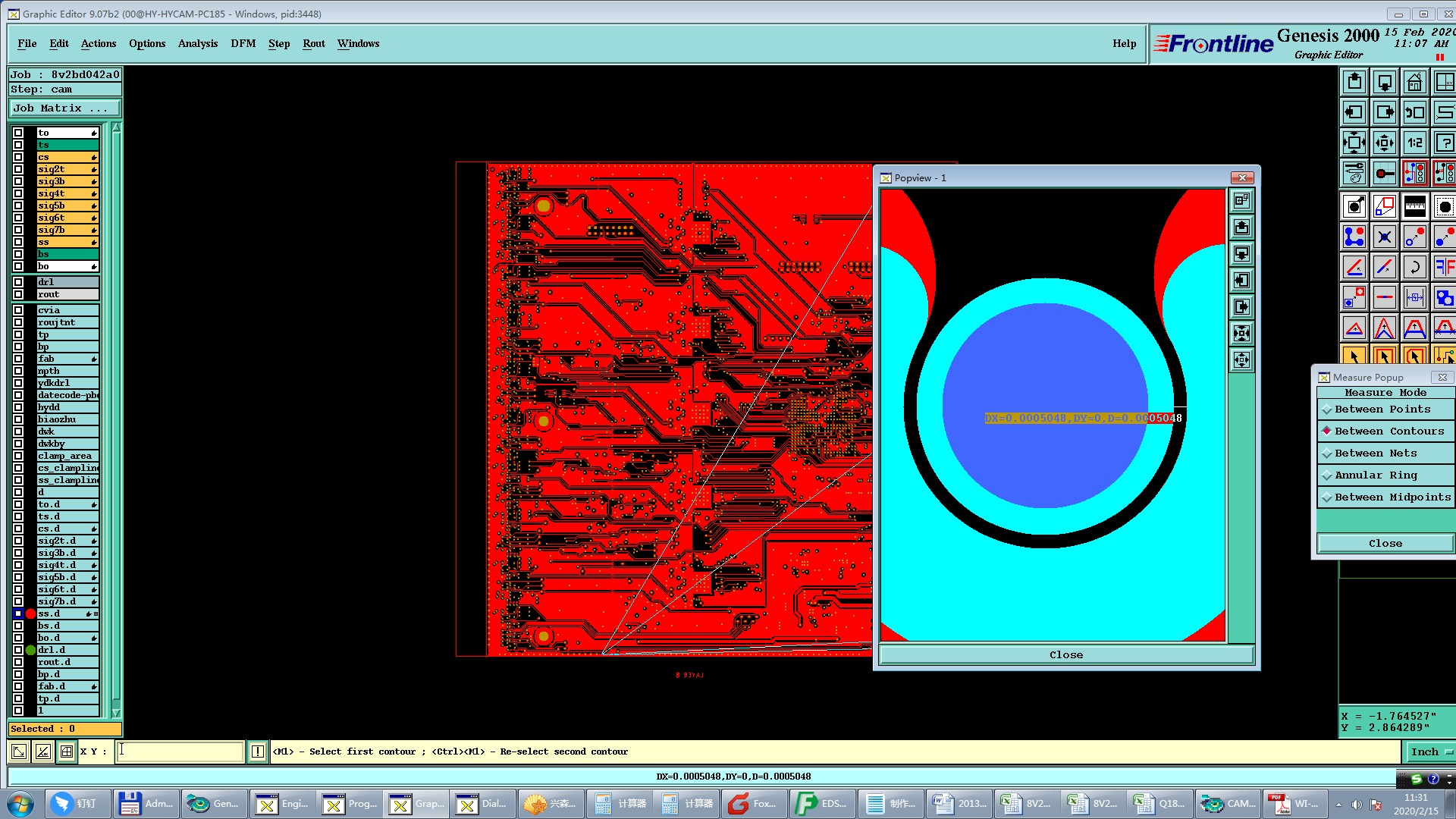
Task: Select the mirror feature tool icon
Action: [1444, 267]
